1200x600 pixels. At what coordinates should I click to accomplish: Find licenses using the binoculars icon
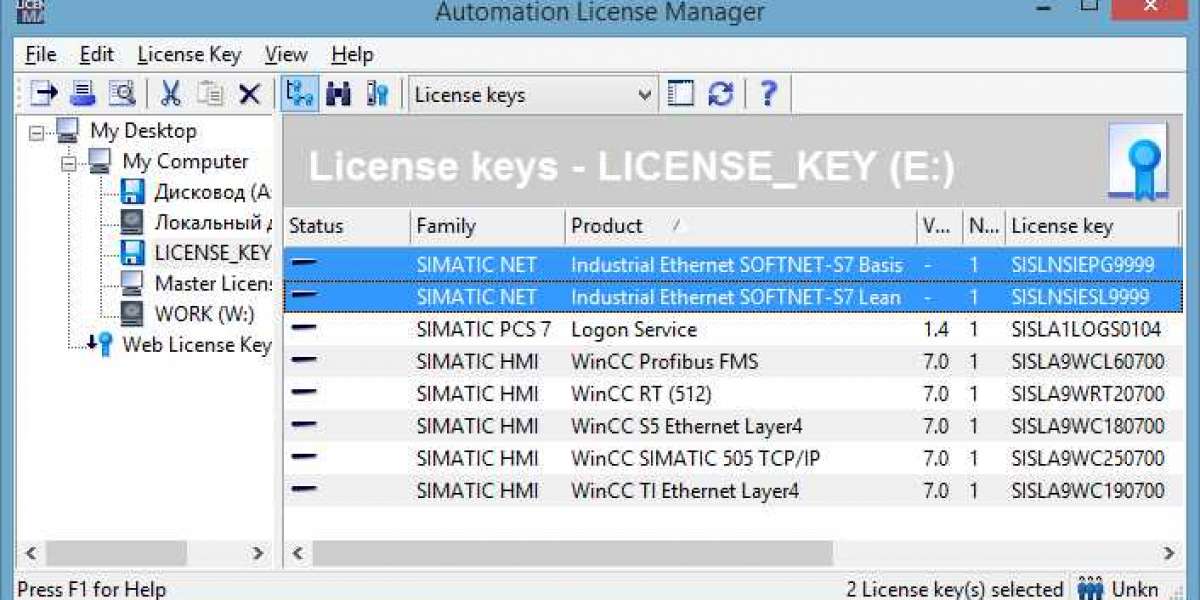pos(340,93)
